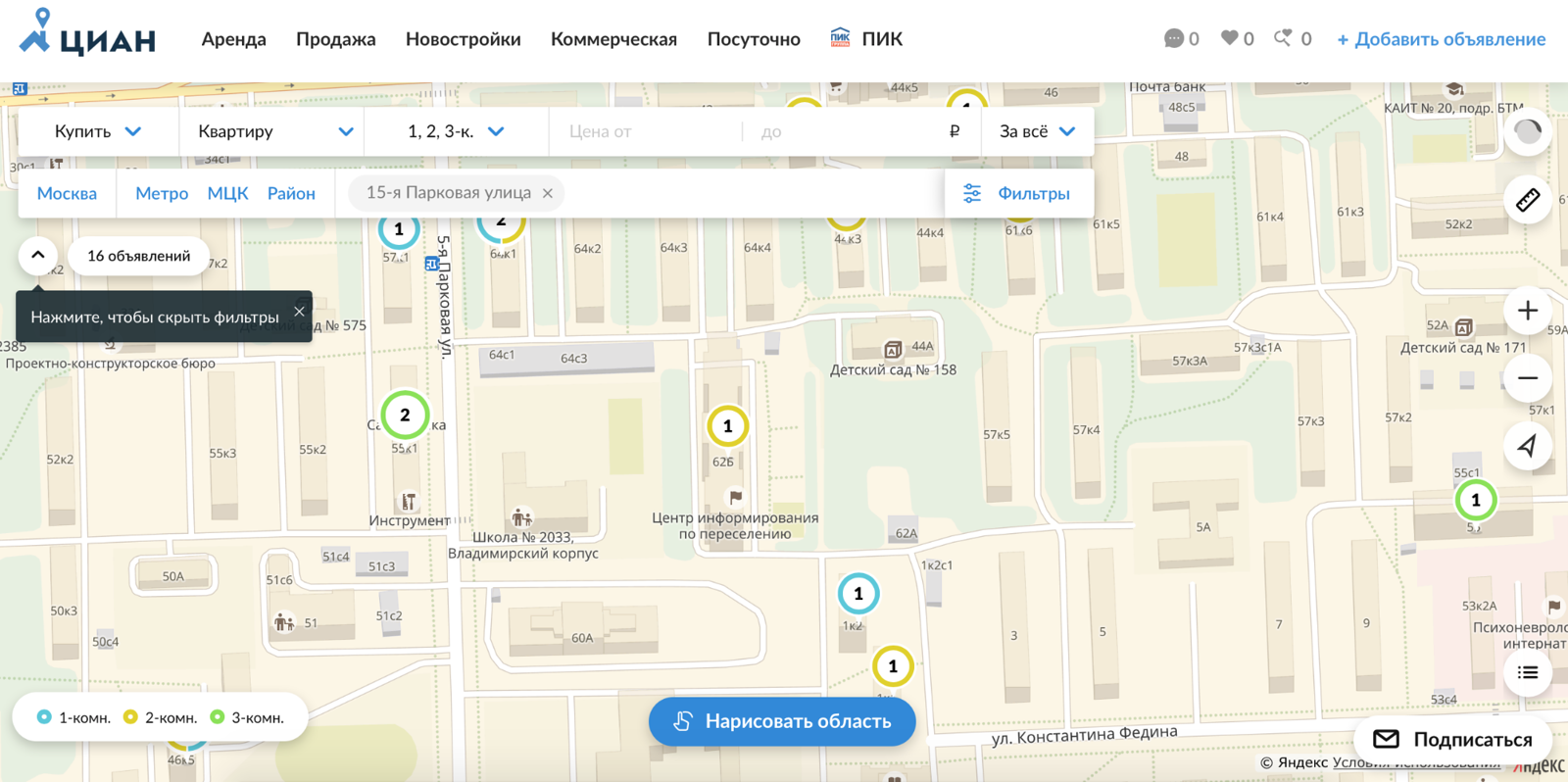
Task: Collapse filters with the up chevron
Action: click(37, 255)
